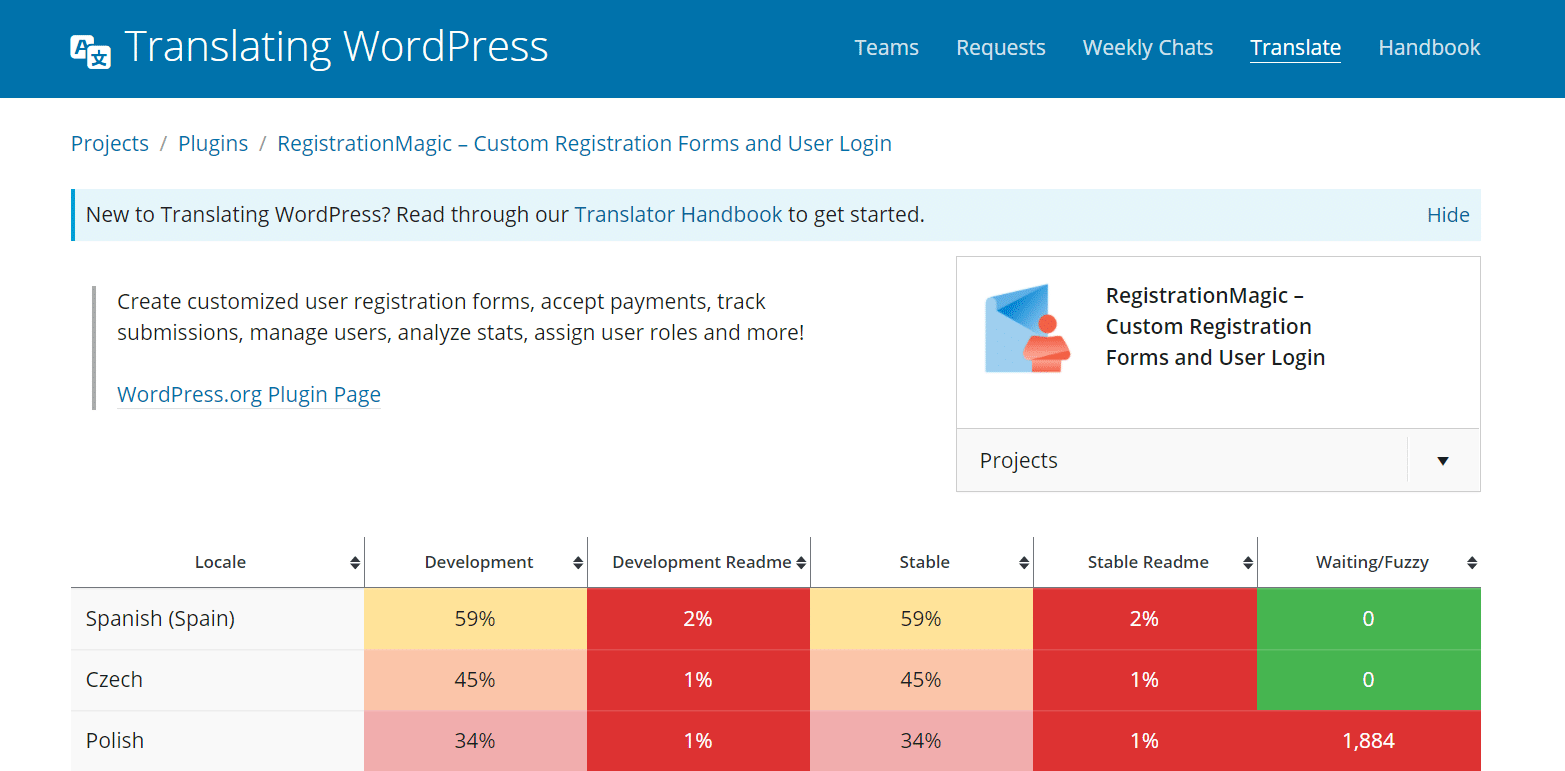Screen dimensions: 1565x771
Task: Click Spanish Stable Readme 2% cell
Action: click(1144, 619)
